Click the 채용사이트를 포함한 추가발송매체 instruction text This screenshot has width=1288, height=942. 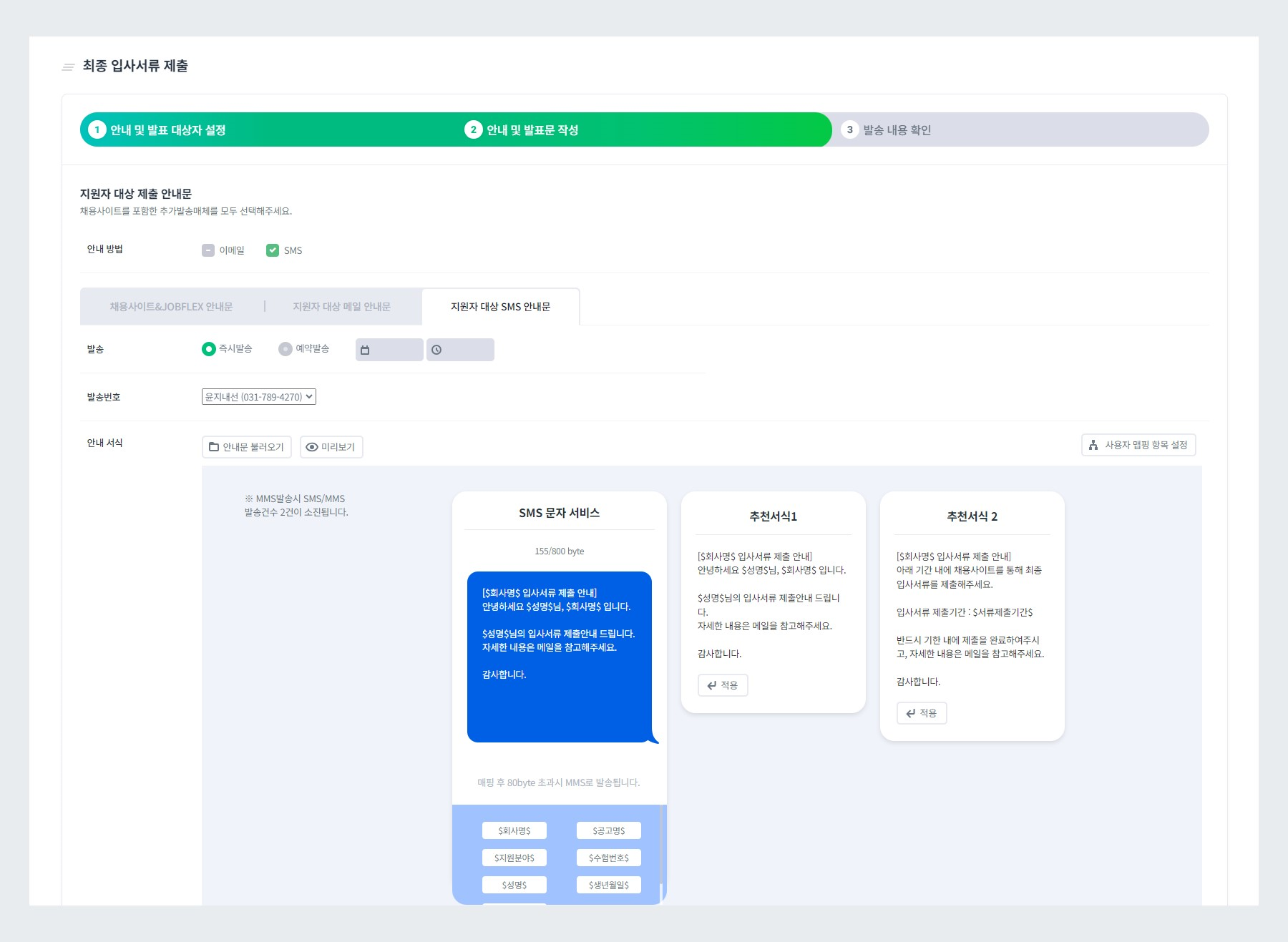click(x=186, y=211)
